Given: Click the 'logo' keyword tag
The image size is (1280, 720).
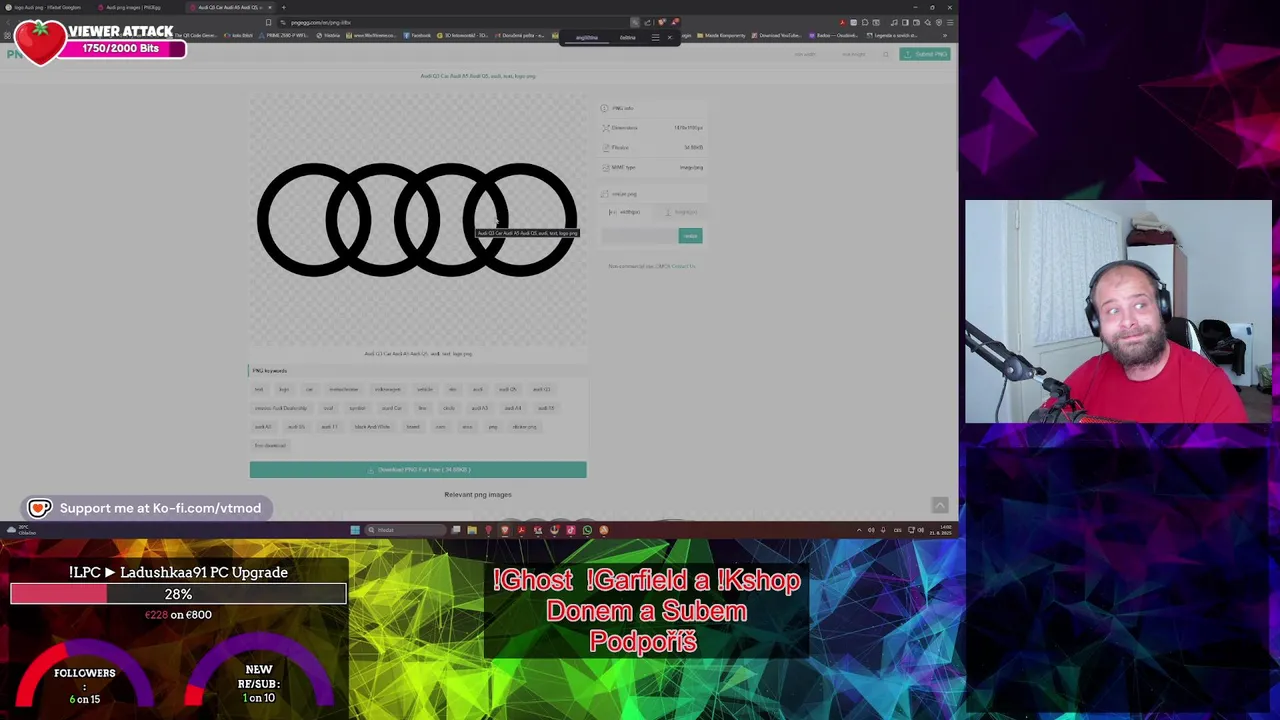Looking at the screenshot, I should [x=284, y=389].
